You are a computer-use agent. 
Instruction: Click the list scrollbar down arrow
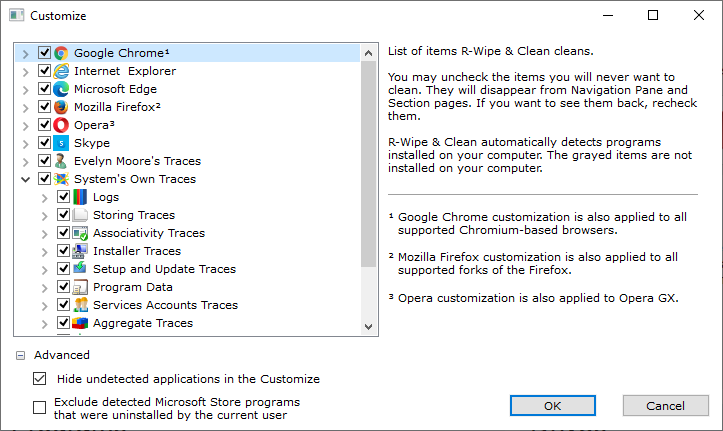(368, 327)
